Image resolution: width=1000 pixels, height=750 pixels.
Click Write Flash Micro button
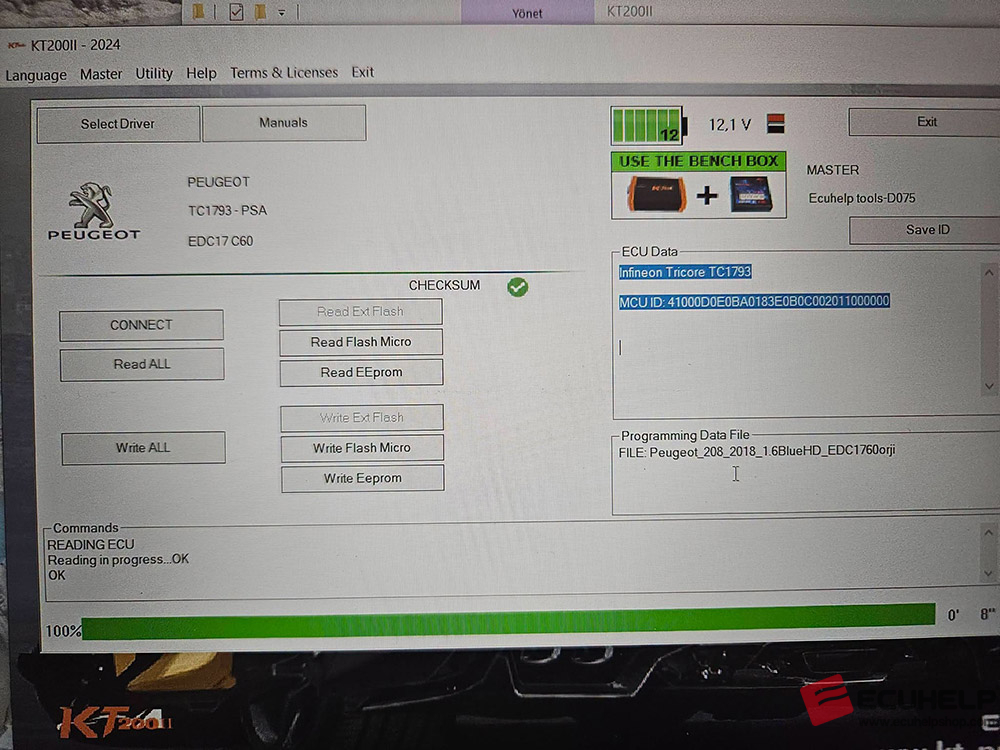[x=362, y=448]
